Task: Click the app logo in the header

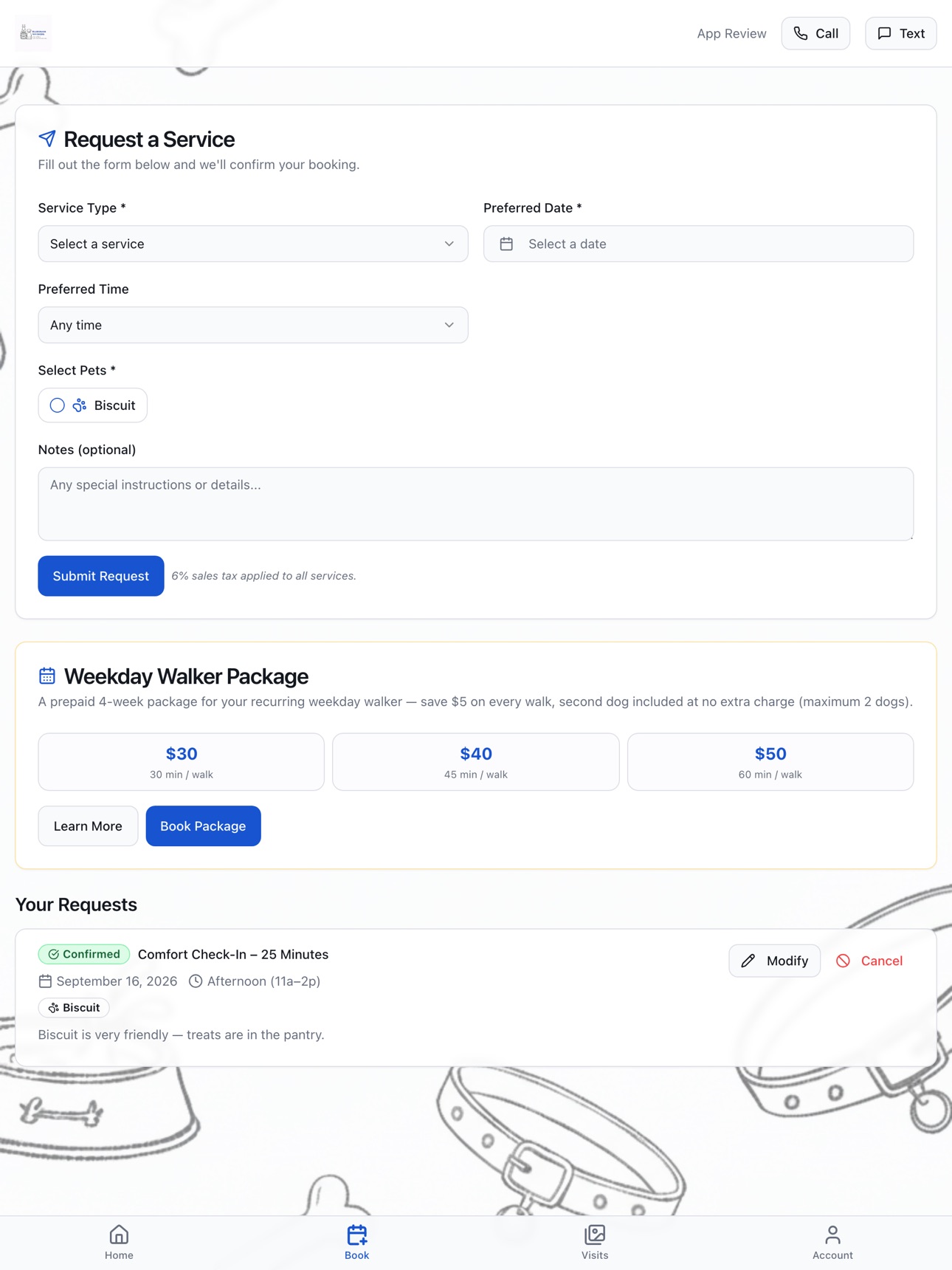Action: (33, 33)
